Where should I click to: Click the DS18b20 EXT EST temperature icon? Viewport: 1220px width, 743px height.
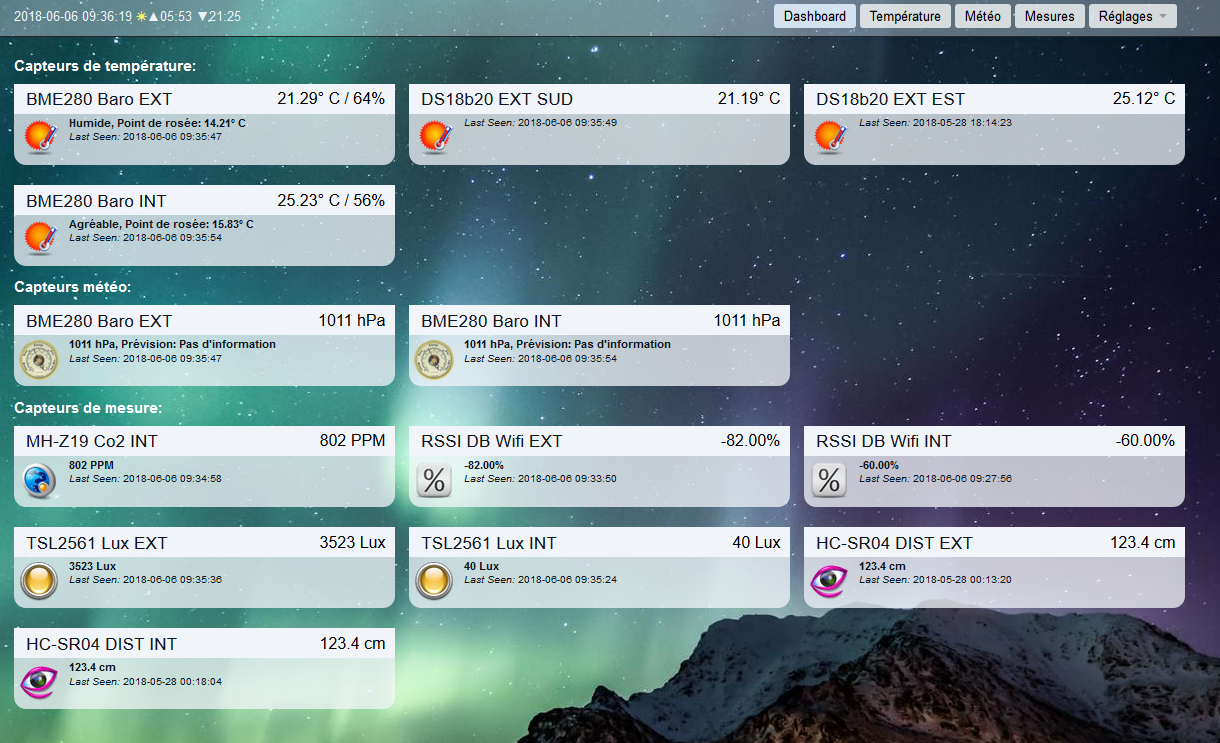tap(830, 137)
